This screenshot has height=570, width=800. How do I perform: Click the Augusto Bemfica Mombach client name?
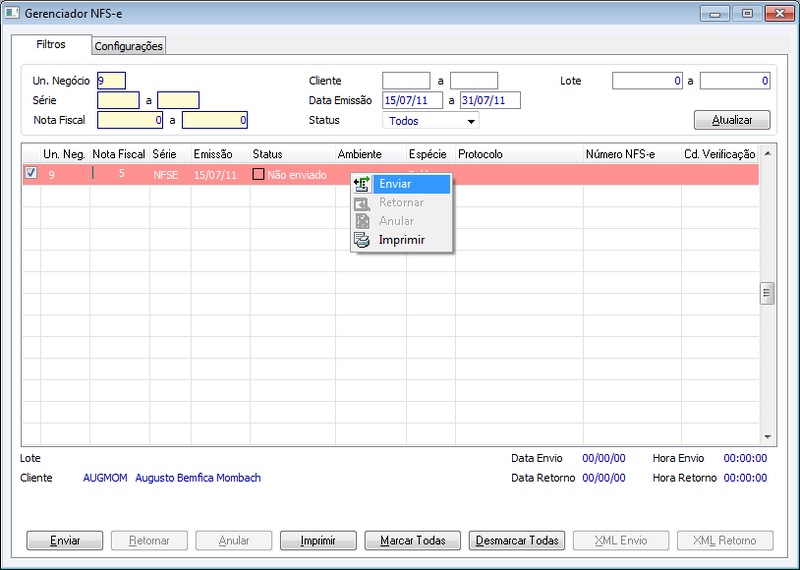[x=198, y=478]
